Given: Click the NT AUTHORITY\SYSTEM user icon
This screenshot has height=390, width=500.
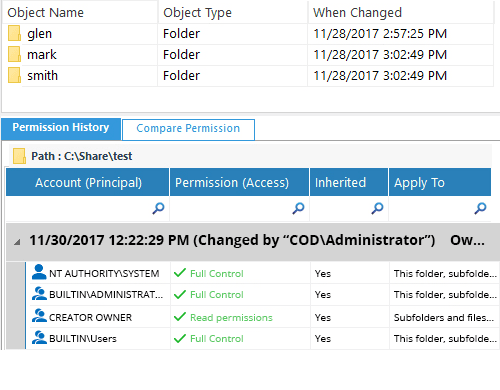Looking at the screenshot, I should click(x=39, y=272).
